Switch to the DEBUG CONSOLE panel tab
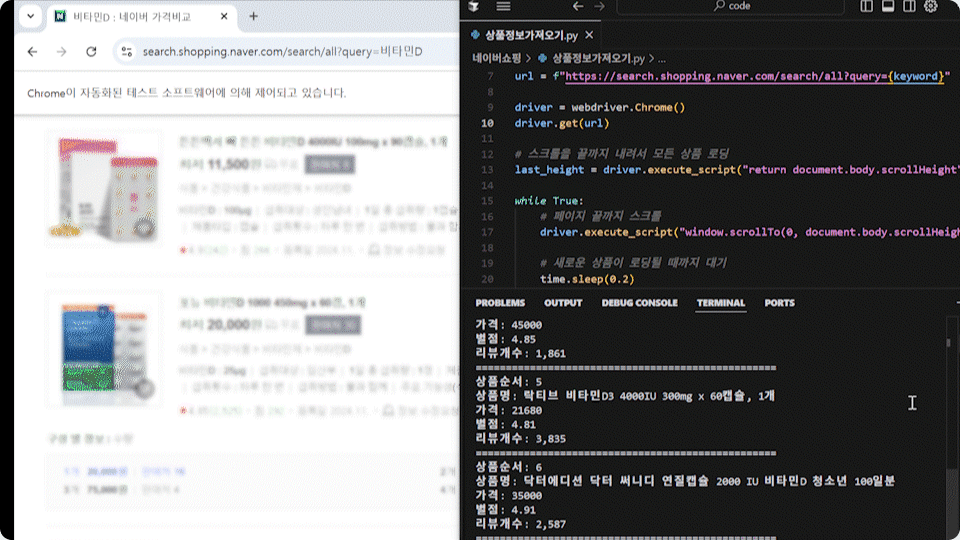This screenshot has height=540, width=960. pos(639,303)
